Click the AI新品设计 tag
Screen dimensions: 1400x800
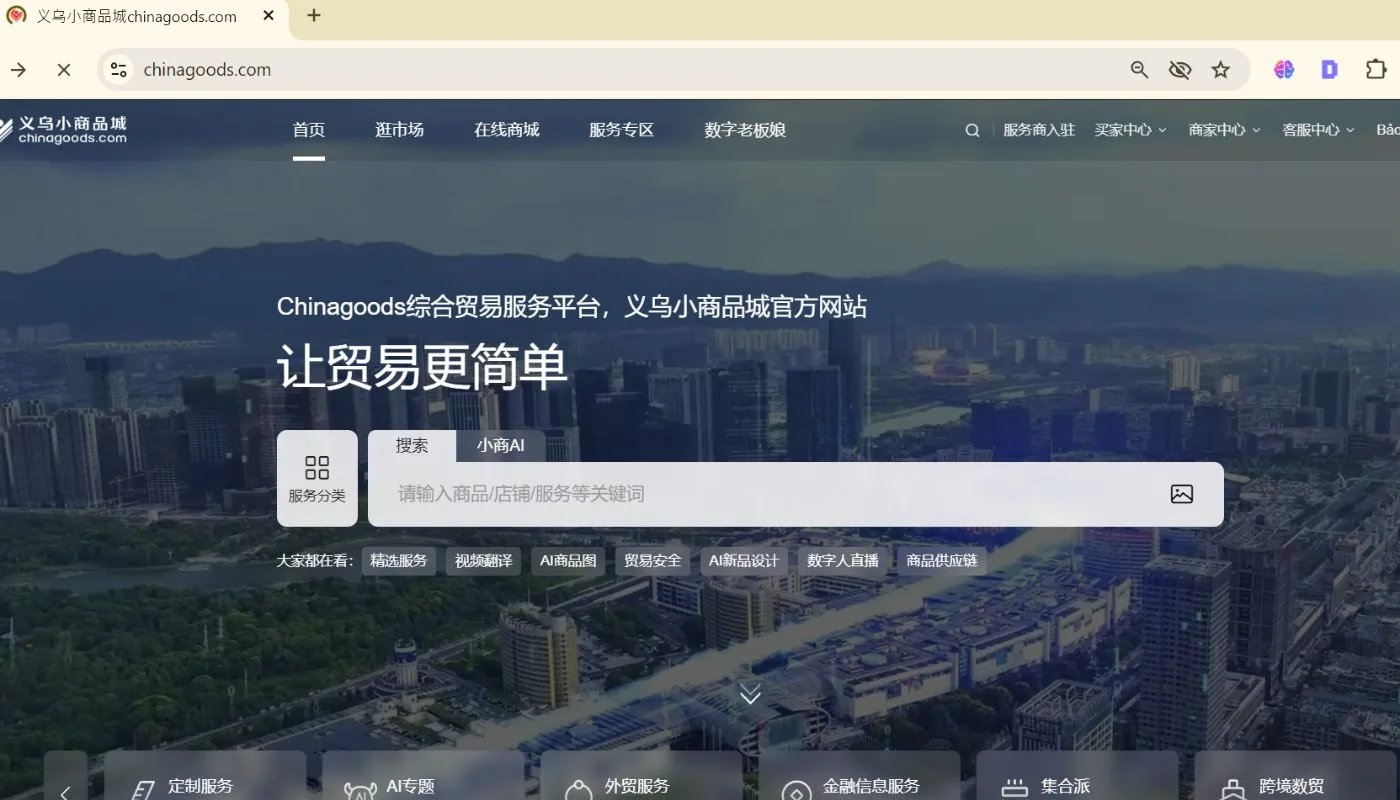tap(744, 561)
